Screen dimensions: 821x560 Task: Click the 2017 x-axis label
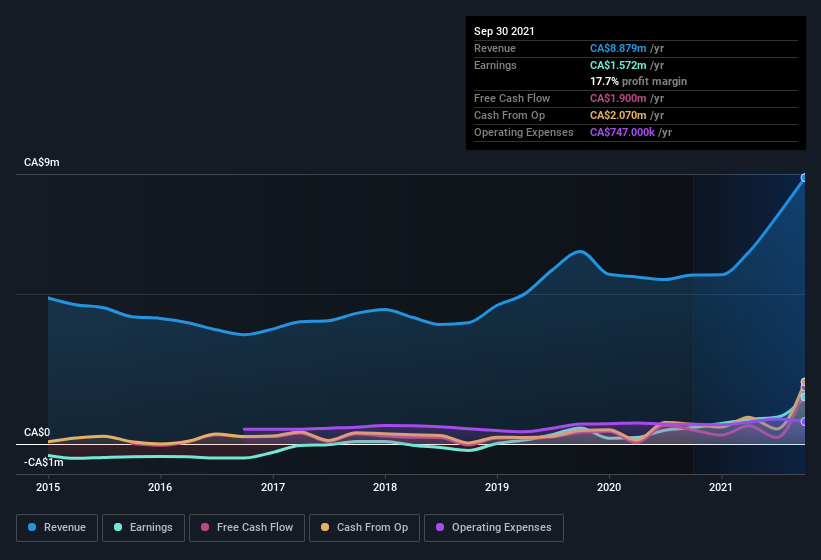[273, 487]
